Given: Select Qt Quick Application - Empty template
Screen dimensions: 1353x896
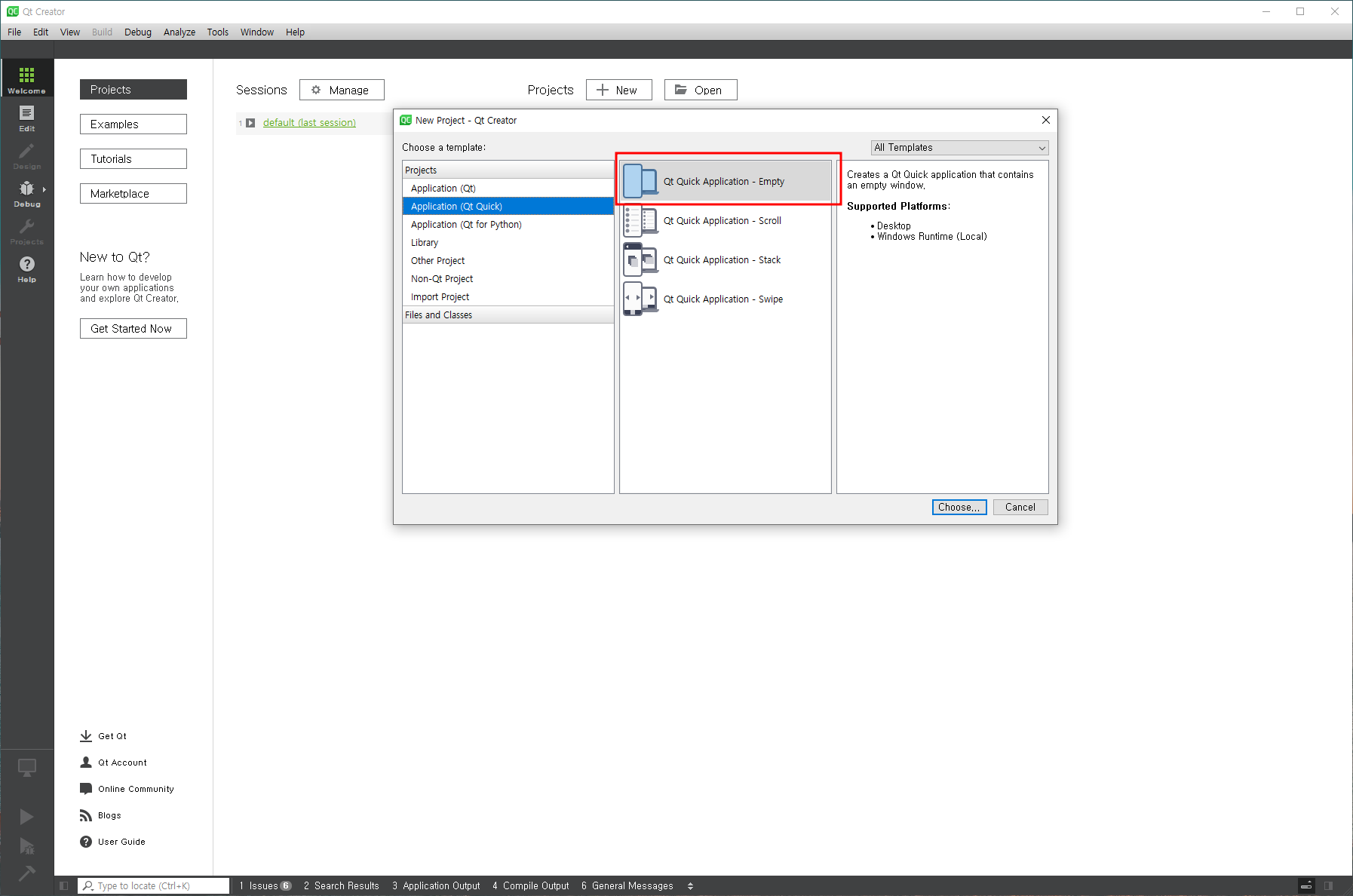Looking at the screenshot, I should pyautogui.click(x=726, y=181).
